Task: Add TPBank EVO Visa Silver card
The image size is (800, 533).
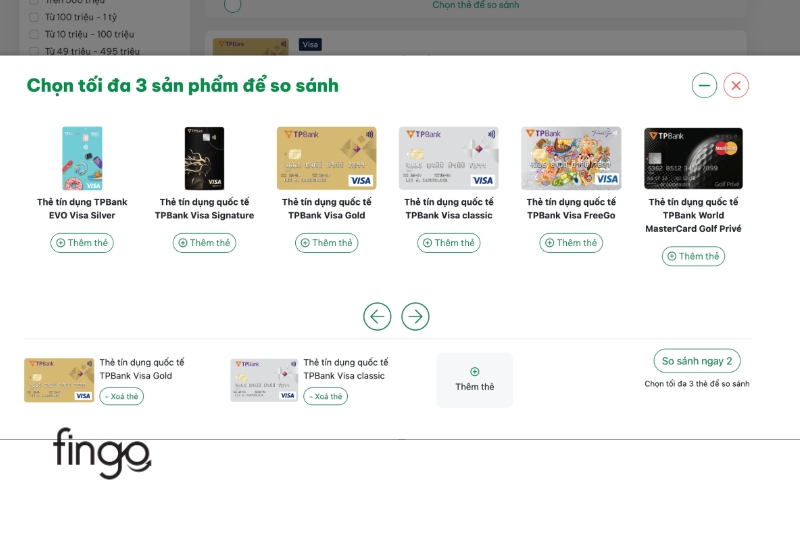Action: click(x=82, y=243)
